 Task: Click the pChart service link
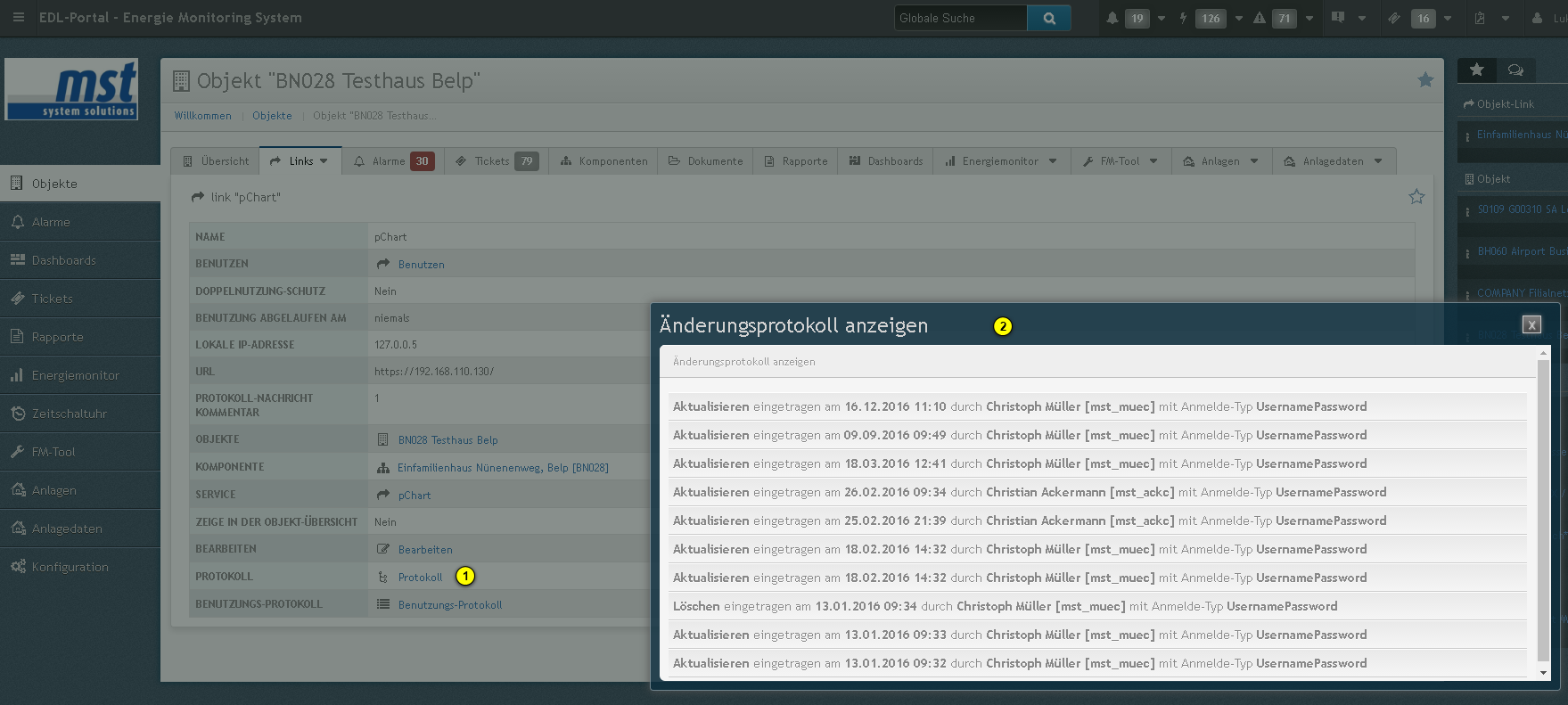tap(415, 496)
